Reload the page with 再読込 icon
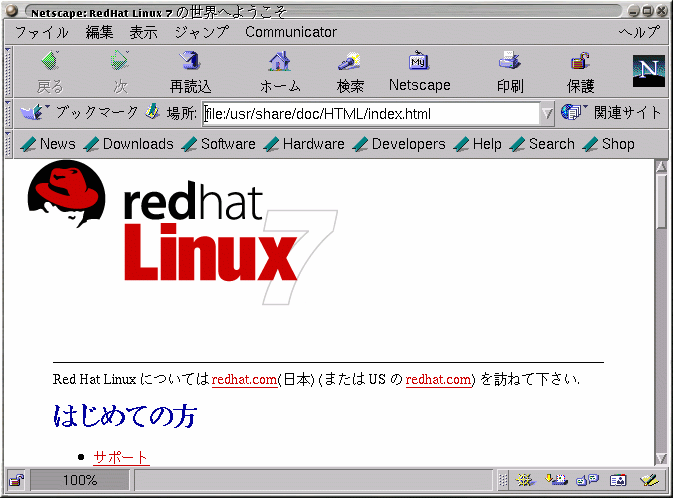The height and width of the screenshot is (498, 673). [x=190, y=61]
